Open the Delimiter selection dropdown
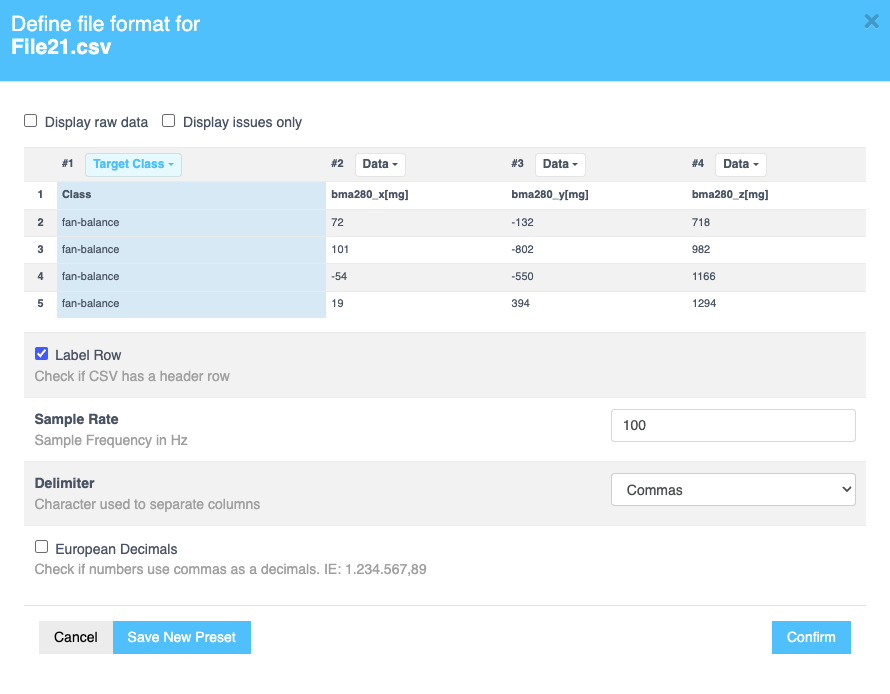 733,489
